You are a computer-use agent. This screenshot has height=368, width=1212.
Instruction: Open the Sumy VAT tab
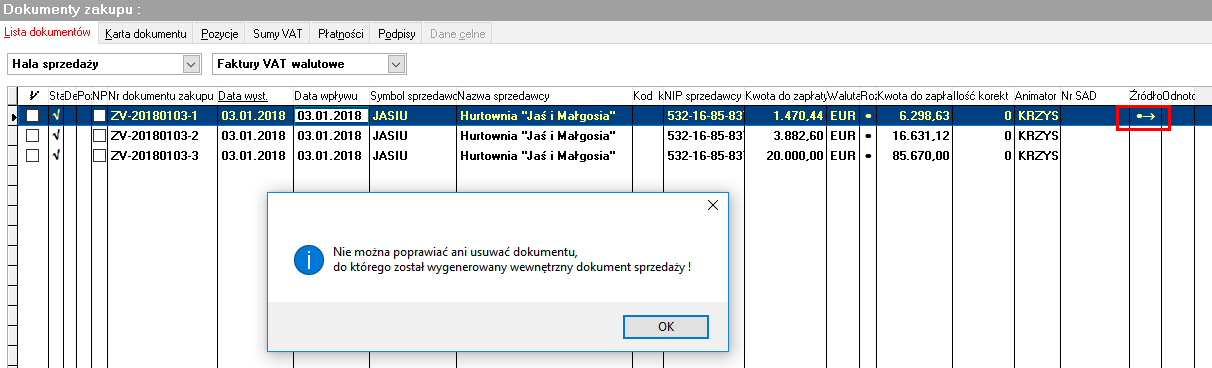(x=278, y=33)
